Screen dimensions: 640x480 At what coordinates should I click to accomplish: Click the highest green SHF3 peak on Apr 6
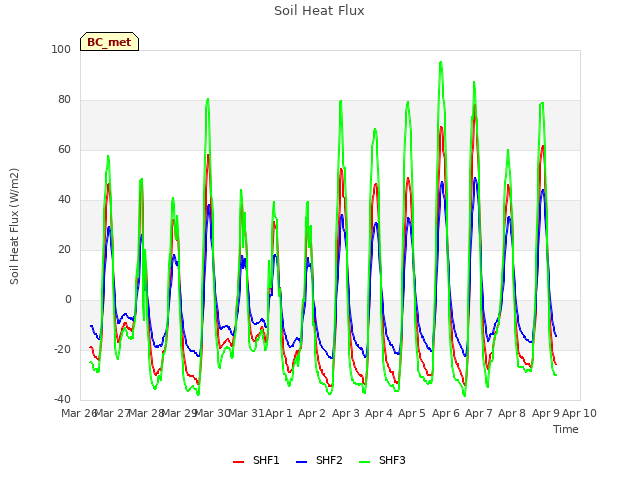click(x=441, y=62)
